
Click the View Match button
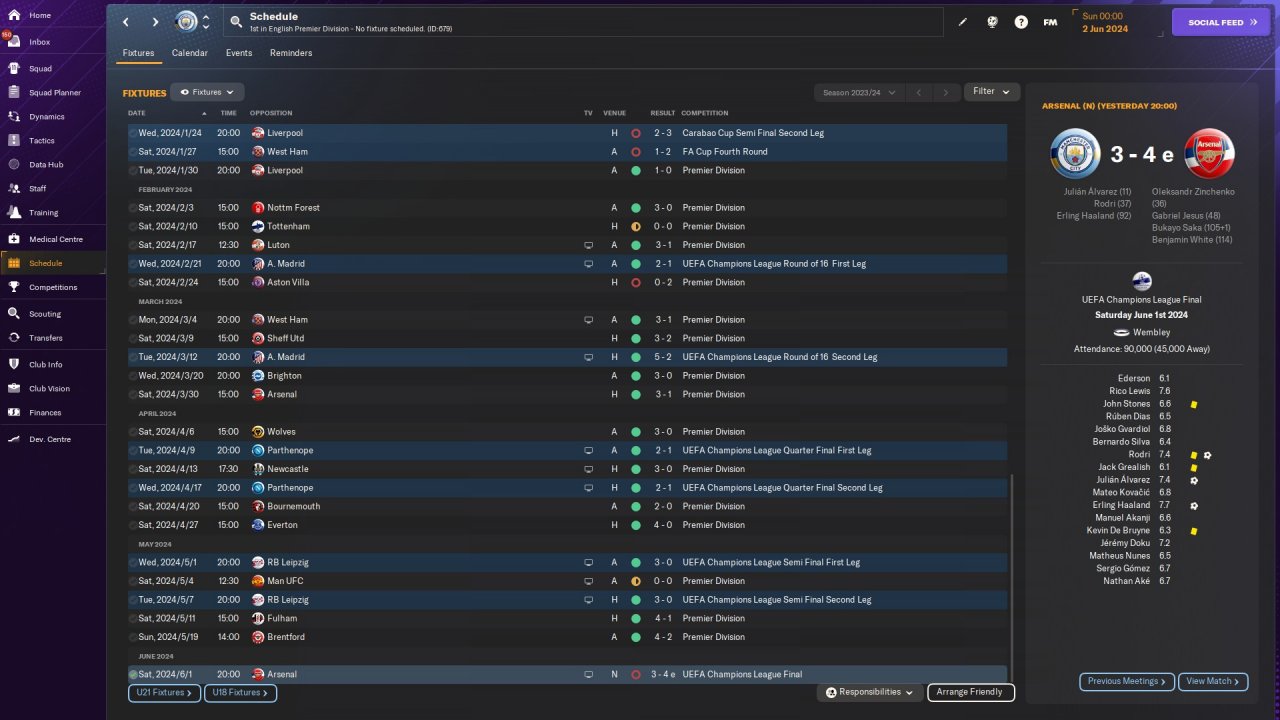coord(1213,681)
